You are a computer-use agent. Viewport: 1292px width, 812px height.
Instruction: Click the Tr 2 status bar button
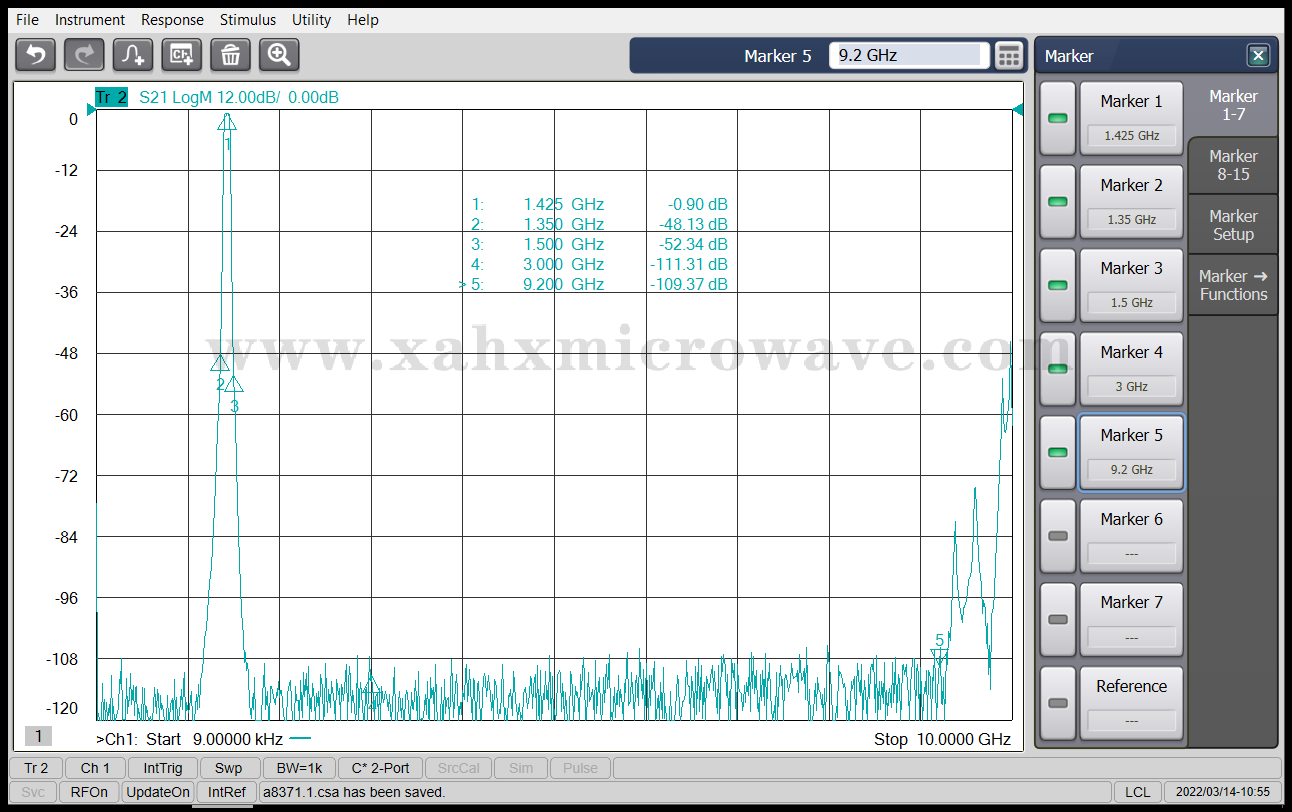(x=36, y=768)
